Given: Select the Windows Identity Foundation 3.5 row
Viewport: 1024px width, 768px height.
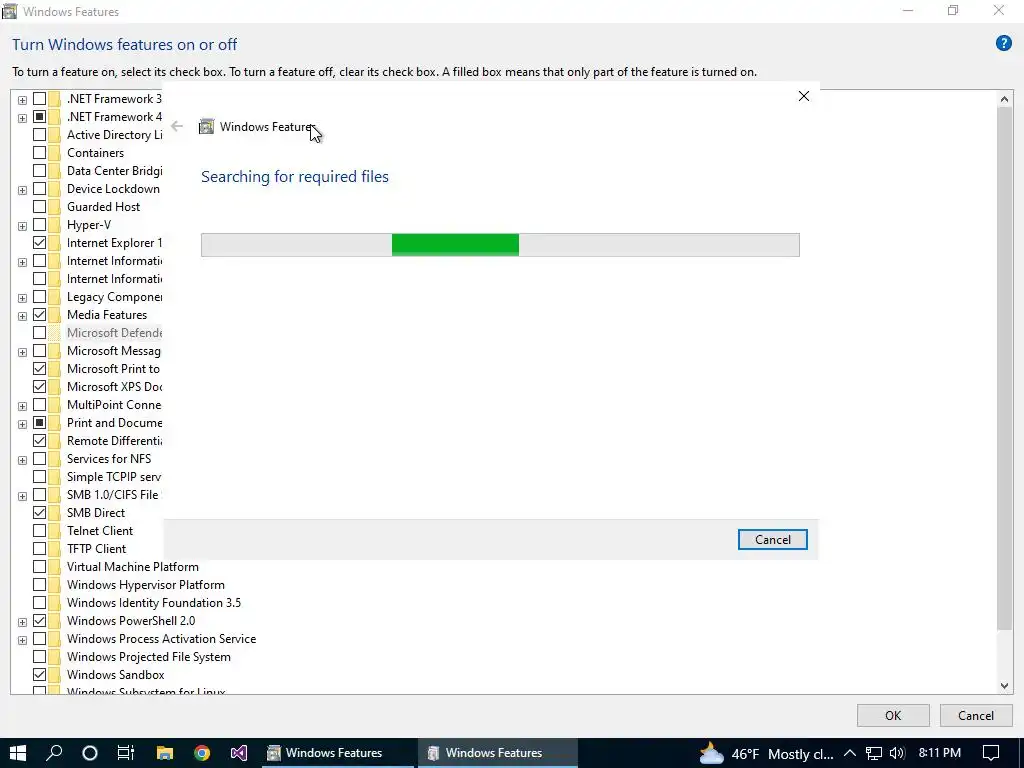Looking at the screenshot, I should point(153,603).
